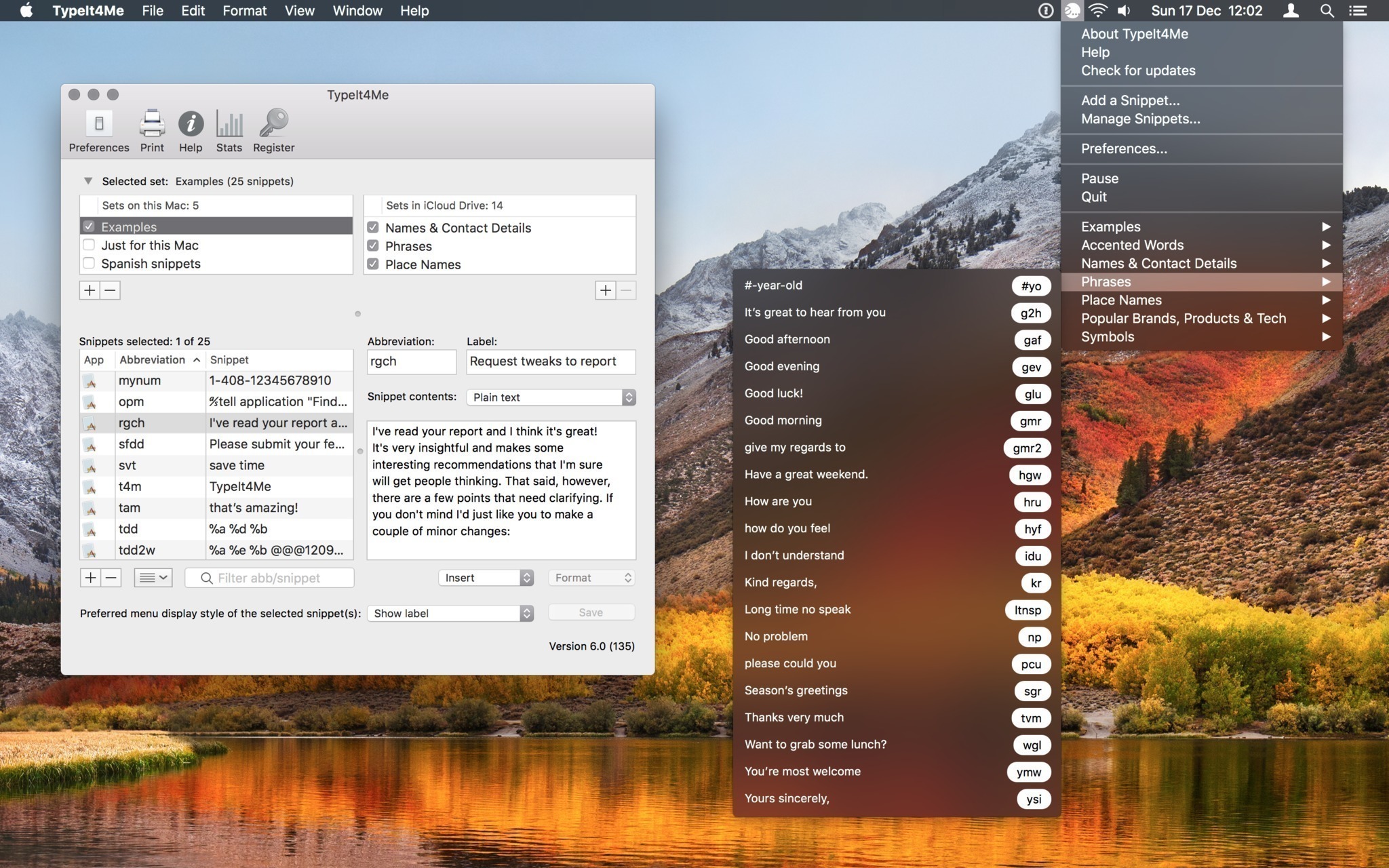Expand the Accented Words submenu
The height and width of the screenshot is (868, 1389).
(1201, 245)
